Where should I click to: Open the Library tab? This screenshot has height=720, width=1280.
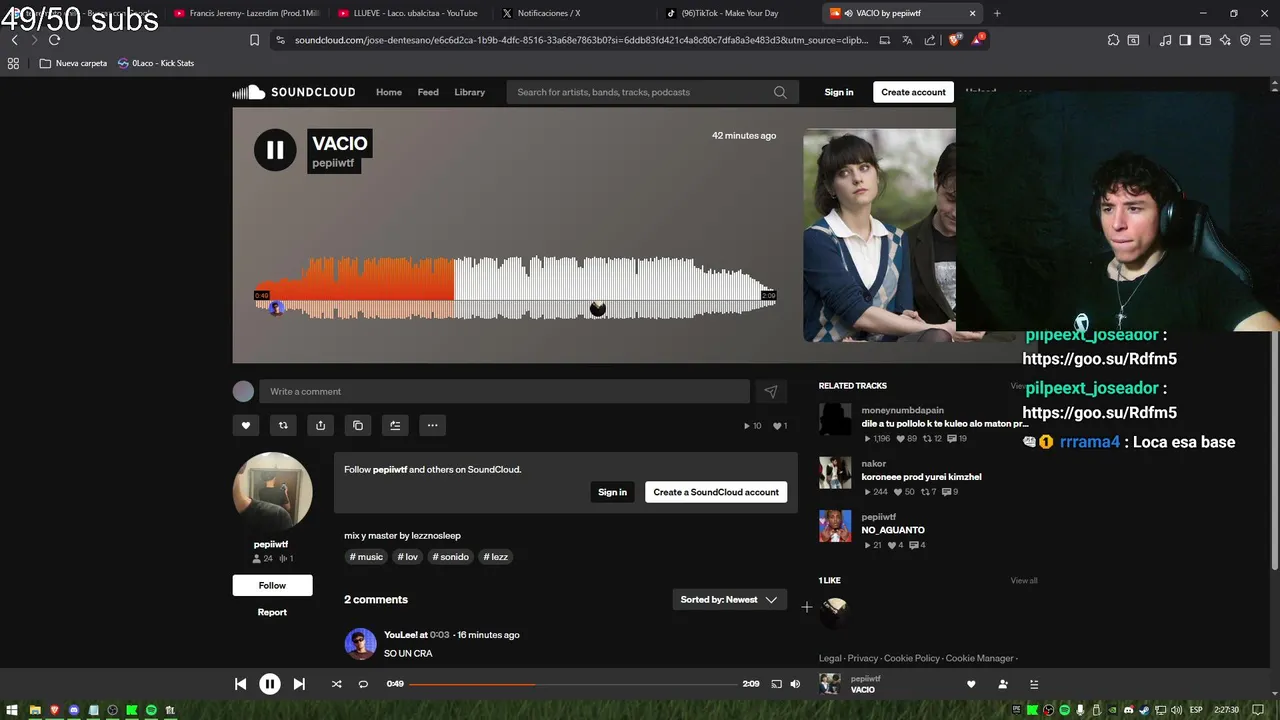tap(469, 92)
